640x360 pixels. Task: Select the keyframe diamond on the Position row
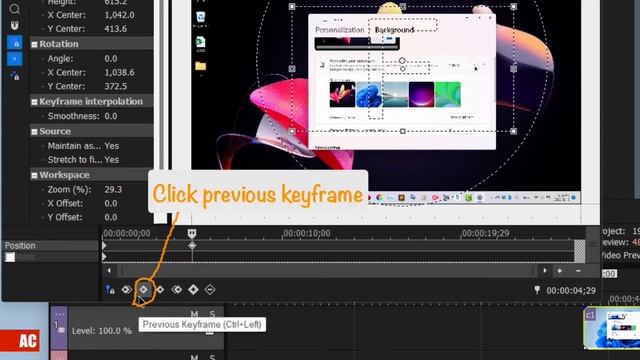coord(192,245)
